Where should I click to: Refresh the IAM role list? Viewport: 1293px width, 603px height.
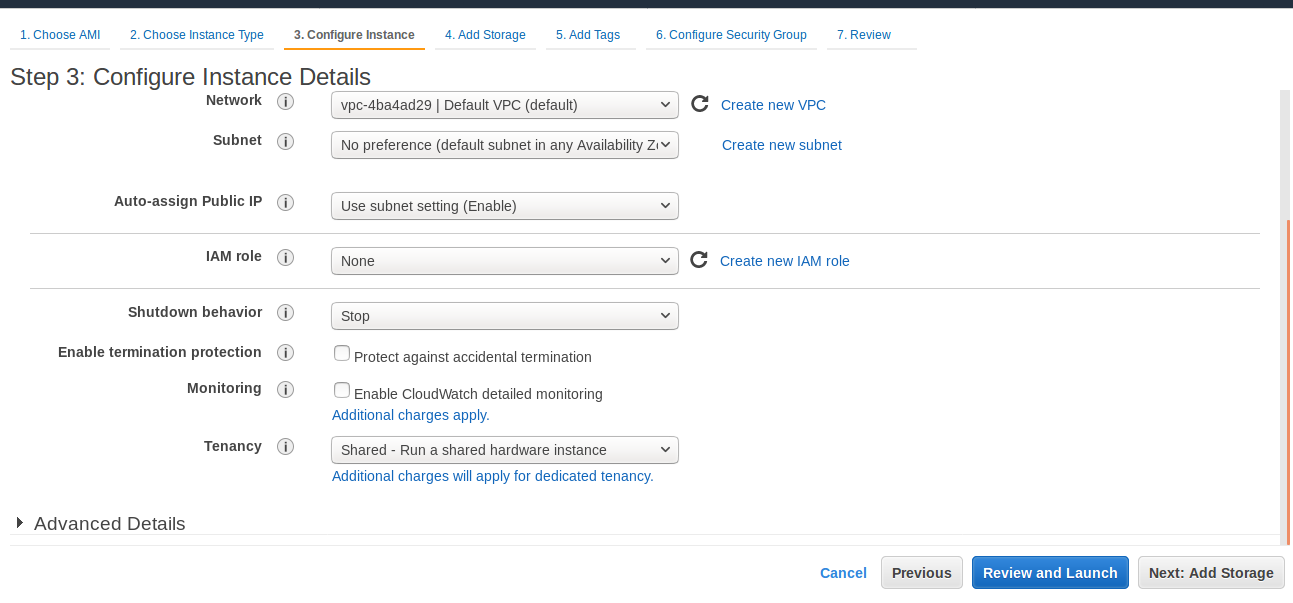(699, 260)
